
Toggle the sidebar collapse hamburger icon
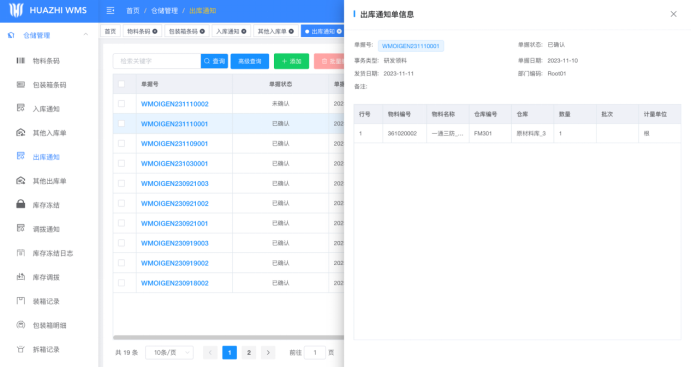(x=110, y=11)
